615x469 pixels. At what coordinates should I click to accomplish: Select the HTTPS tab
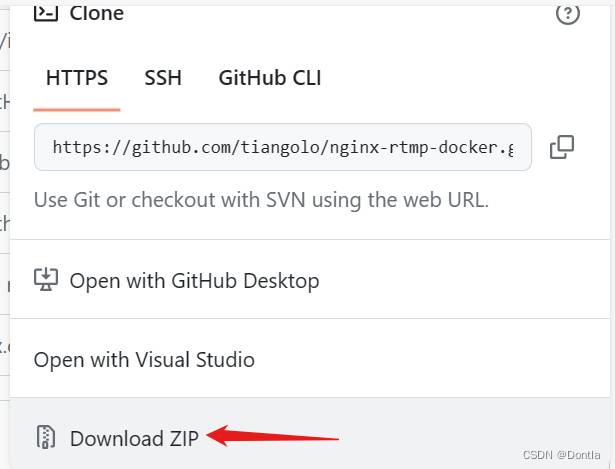pos(77,78)
